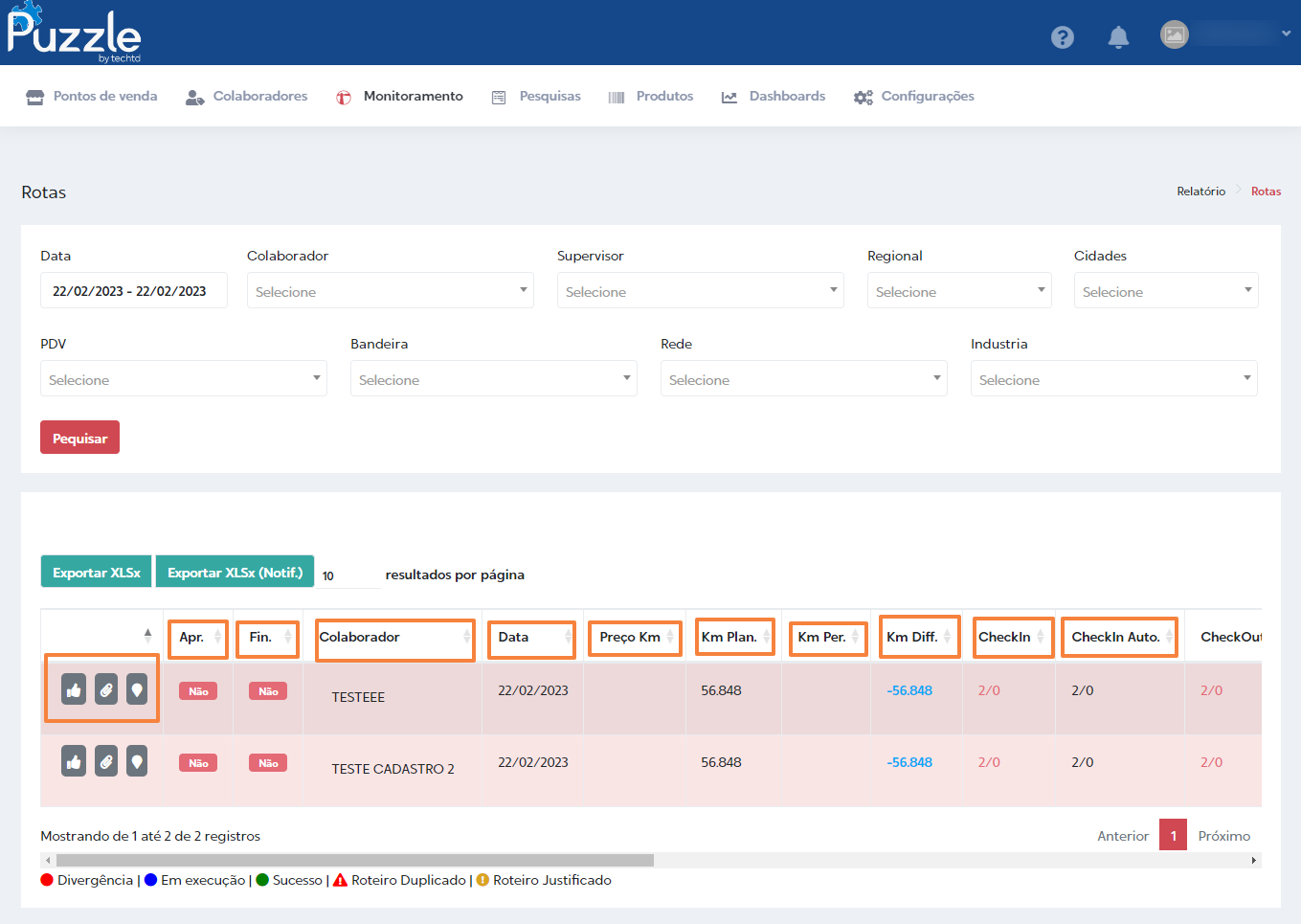The height and width of the screenshot is (924, 1301).
Task: Click thumbs-up approve icon for TESTEEE
Action: pyautogui.click(x=74, y=689)
